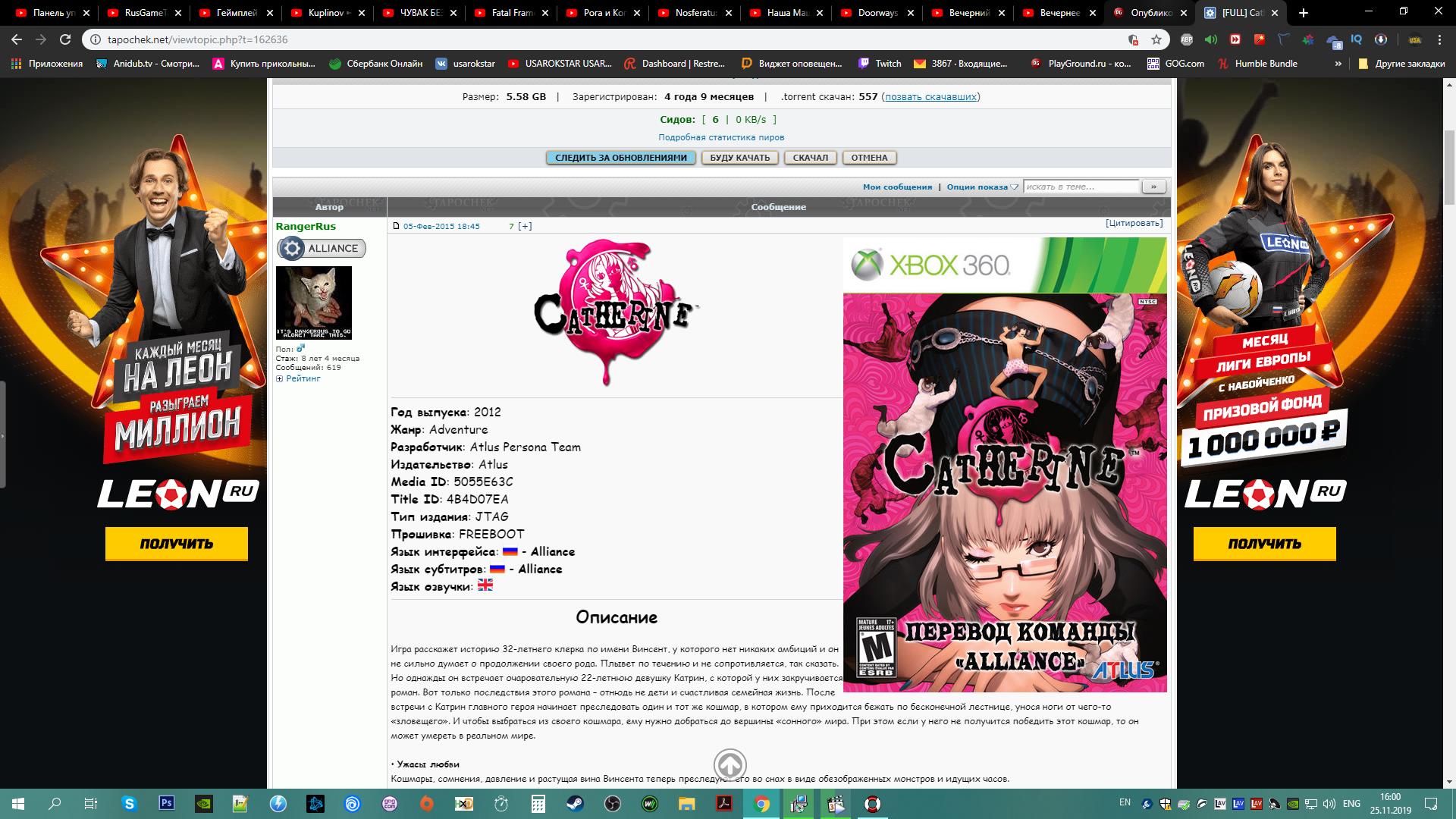The width and height of the screenshot is (1456, 819).
Task: Expand the [+] rating next to 7
Action: tap(525, 226)
